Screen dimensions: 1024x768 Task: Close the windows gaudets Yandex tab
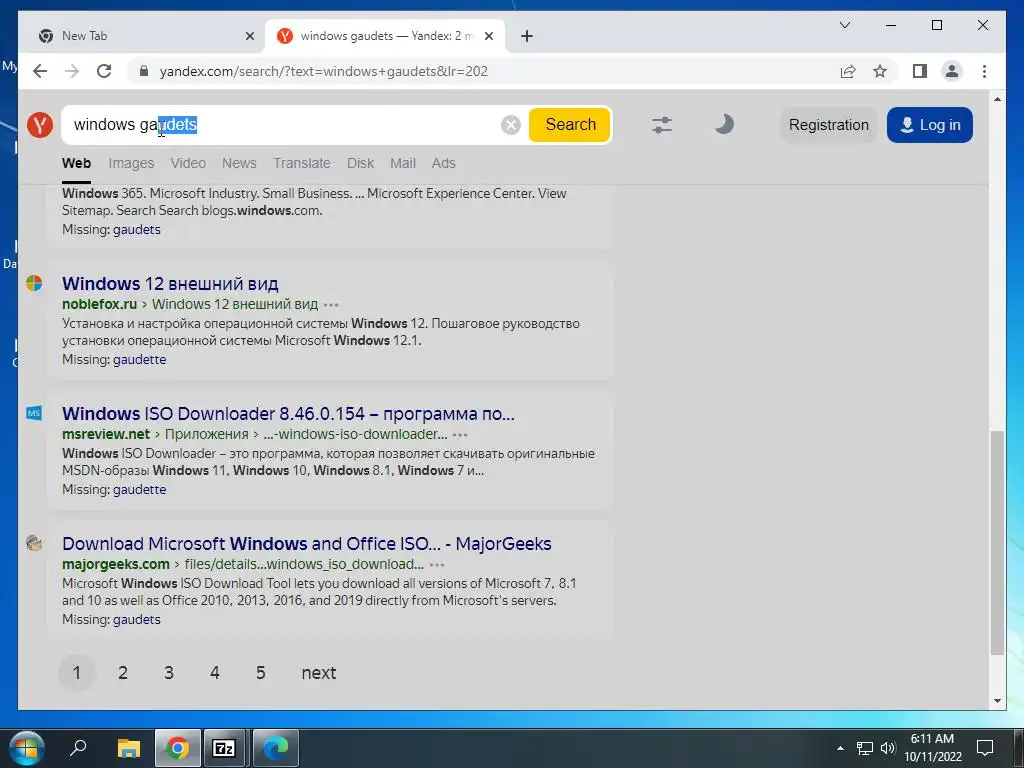pyautogui.click(x=488, y=36)
